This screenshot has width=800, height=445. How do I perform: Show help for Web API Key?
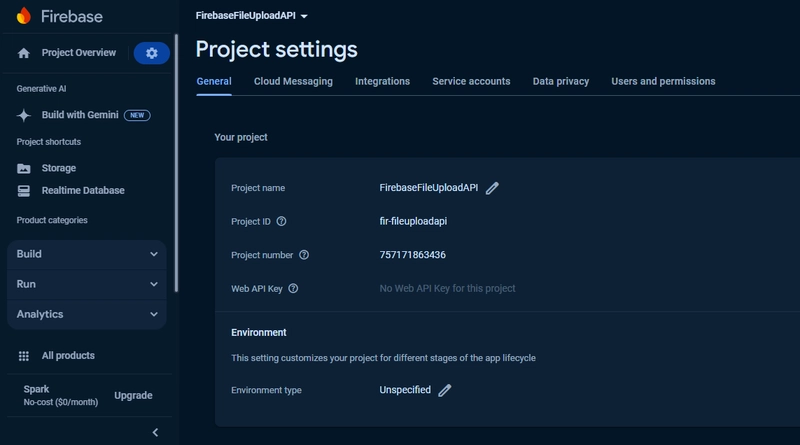coord(293,289)
